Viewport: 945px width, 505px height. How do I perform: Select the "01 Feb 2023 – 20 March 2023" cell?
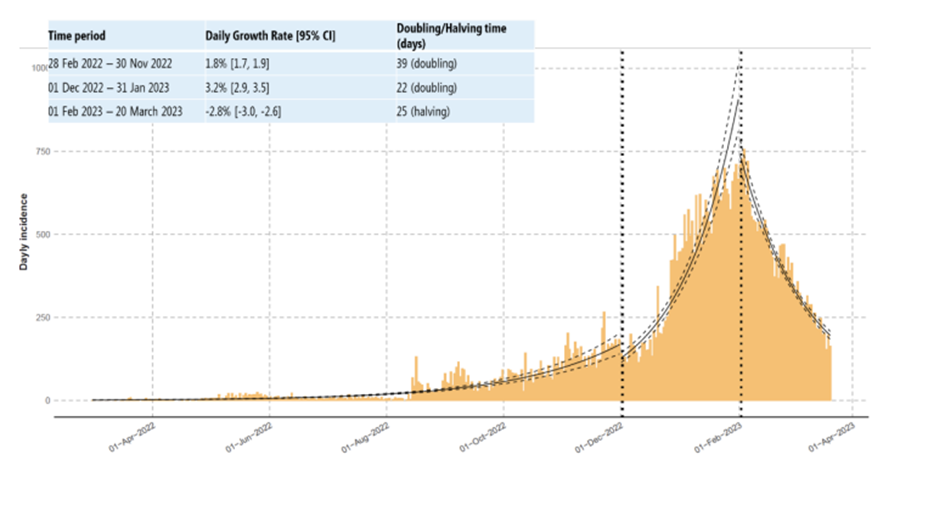tap(115, 111)
